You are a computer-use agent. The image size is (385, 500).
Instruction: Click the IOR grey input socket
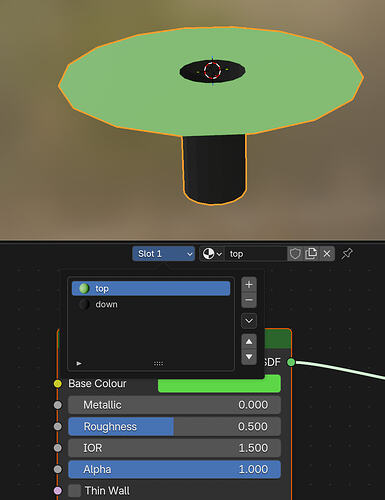pyautogui.click(x=58, y=448)
